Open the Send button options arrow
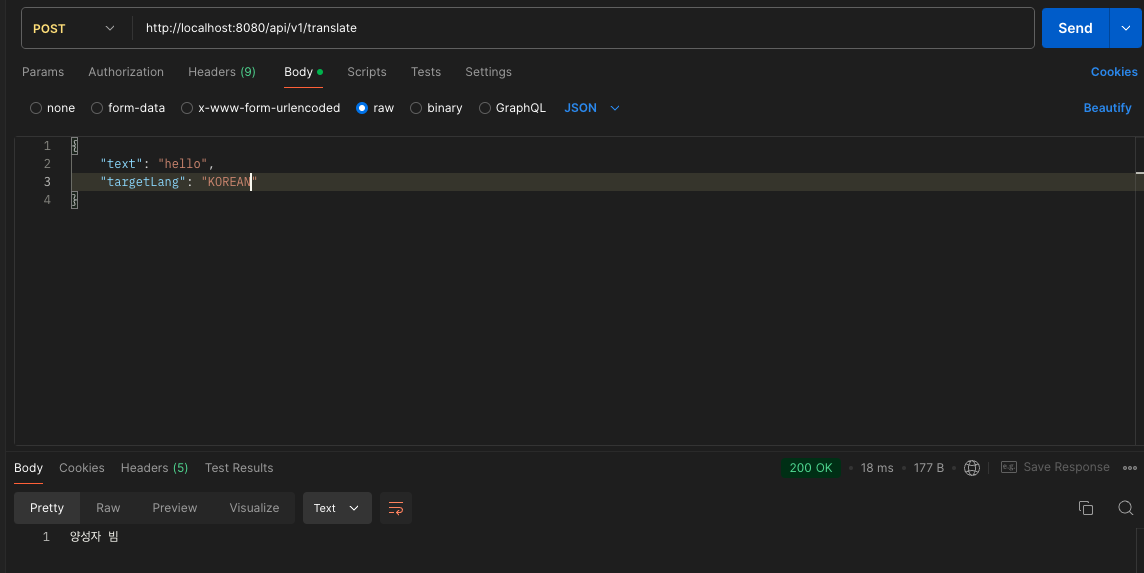 (x=1126, y=28)
